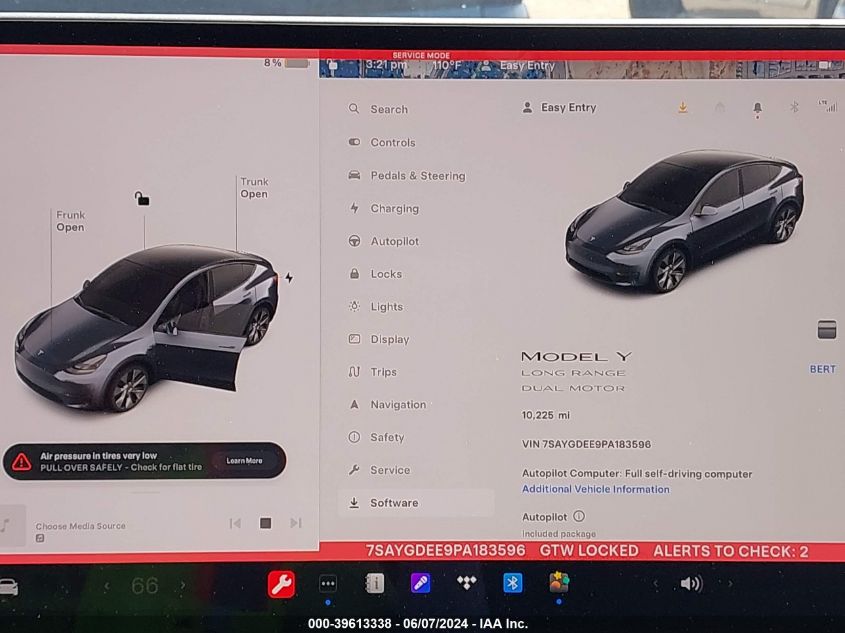Open the Karaoke microphone app icon

(420, 583)
